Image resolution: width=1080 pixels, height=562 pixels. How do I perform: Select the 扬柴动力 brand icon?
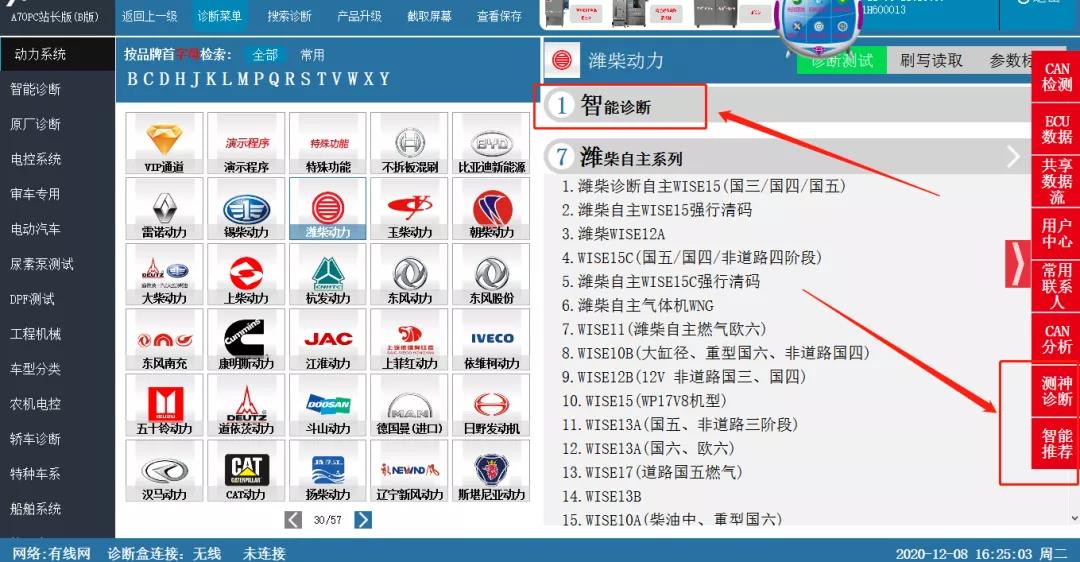coord(328,471)
